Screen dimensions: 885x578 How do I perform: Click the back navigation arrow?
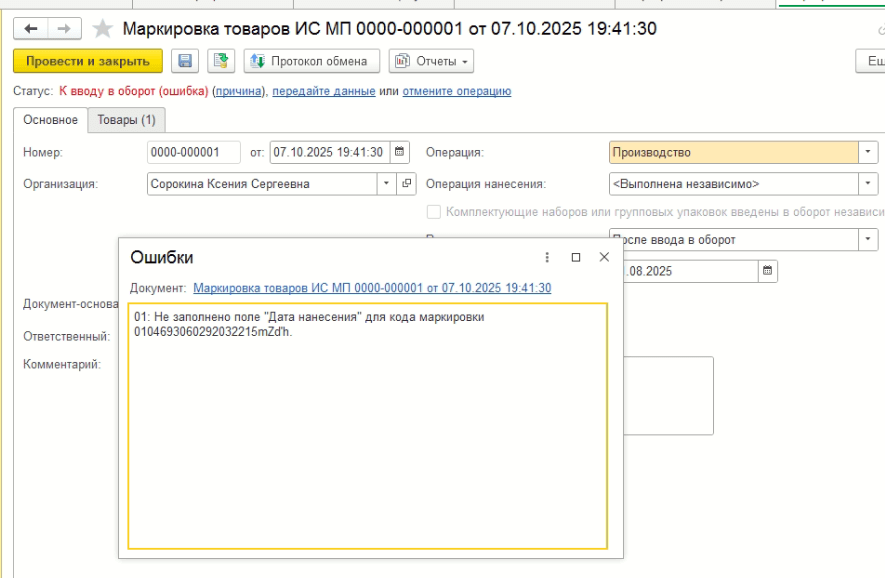click(31, 29)
